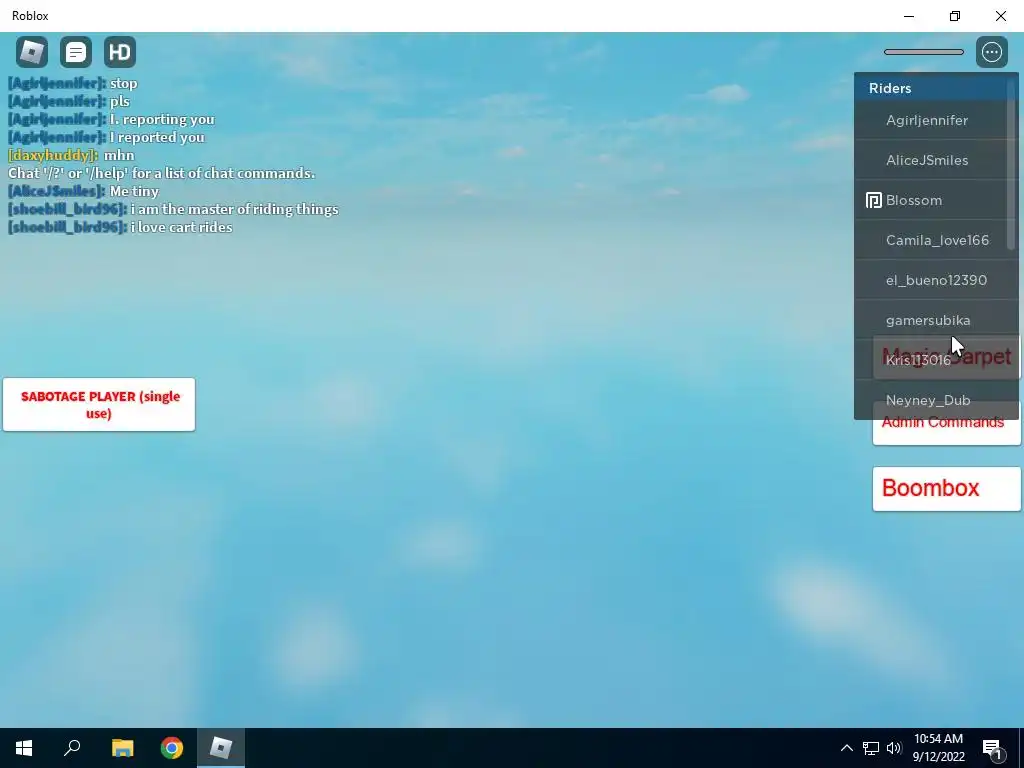The width and height of the screenshot is (1024, 768).
Task: Open the three-dots more menu icon
Action: point(991,52)
